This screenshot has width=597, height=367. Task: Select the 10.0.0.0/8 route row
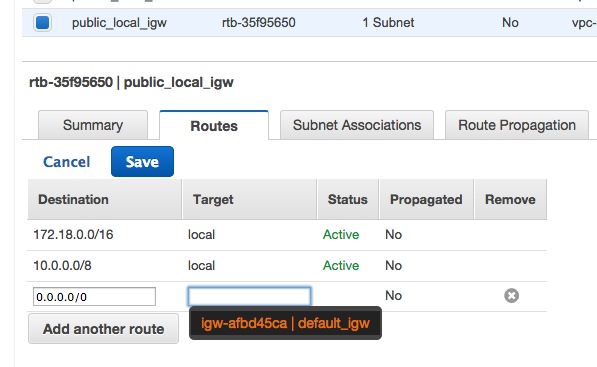click(287, 266)
